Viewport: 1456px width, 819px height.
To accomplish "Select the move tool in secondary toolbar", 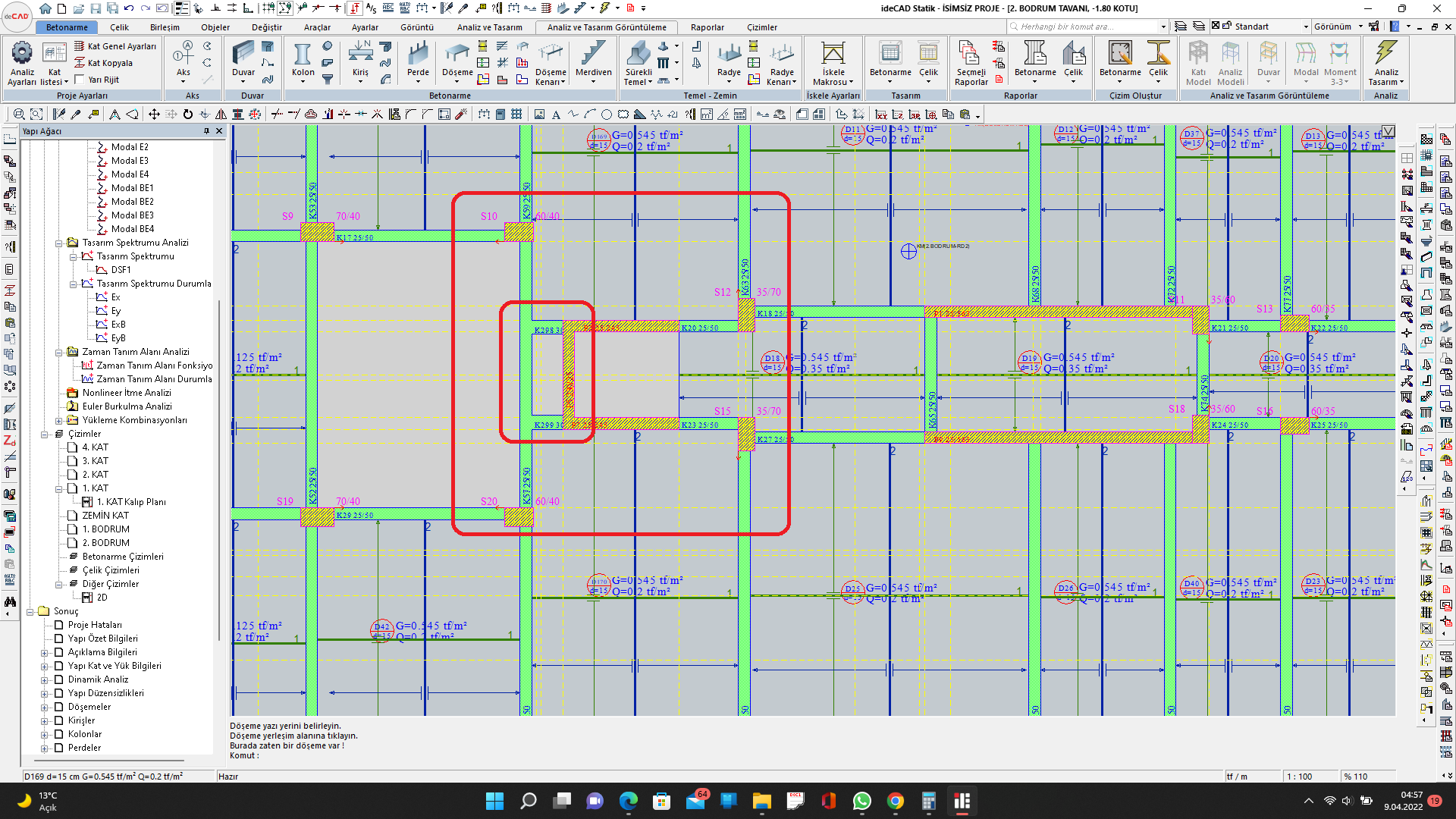I will pyautogui.click(x=154, y=115).
